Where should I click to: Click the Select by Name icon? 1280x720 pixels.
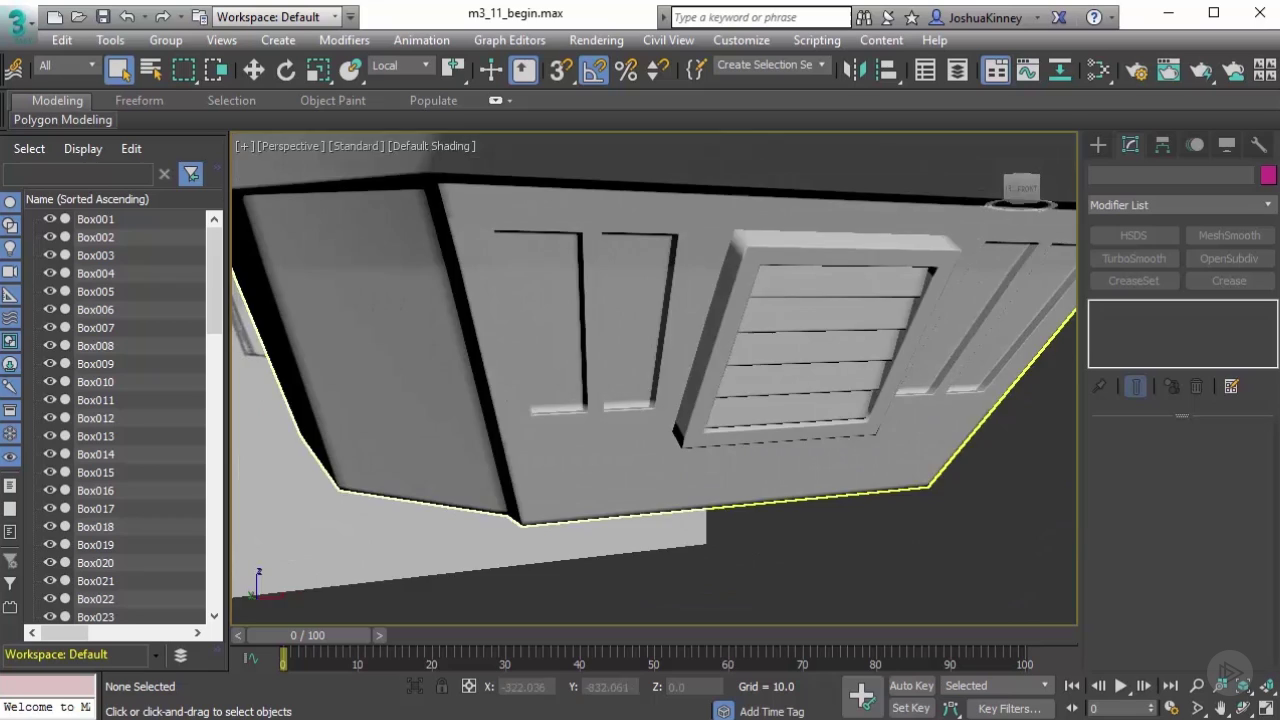[151, 69]
